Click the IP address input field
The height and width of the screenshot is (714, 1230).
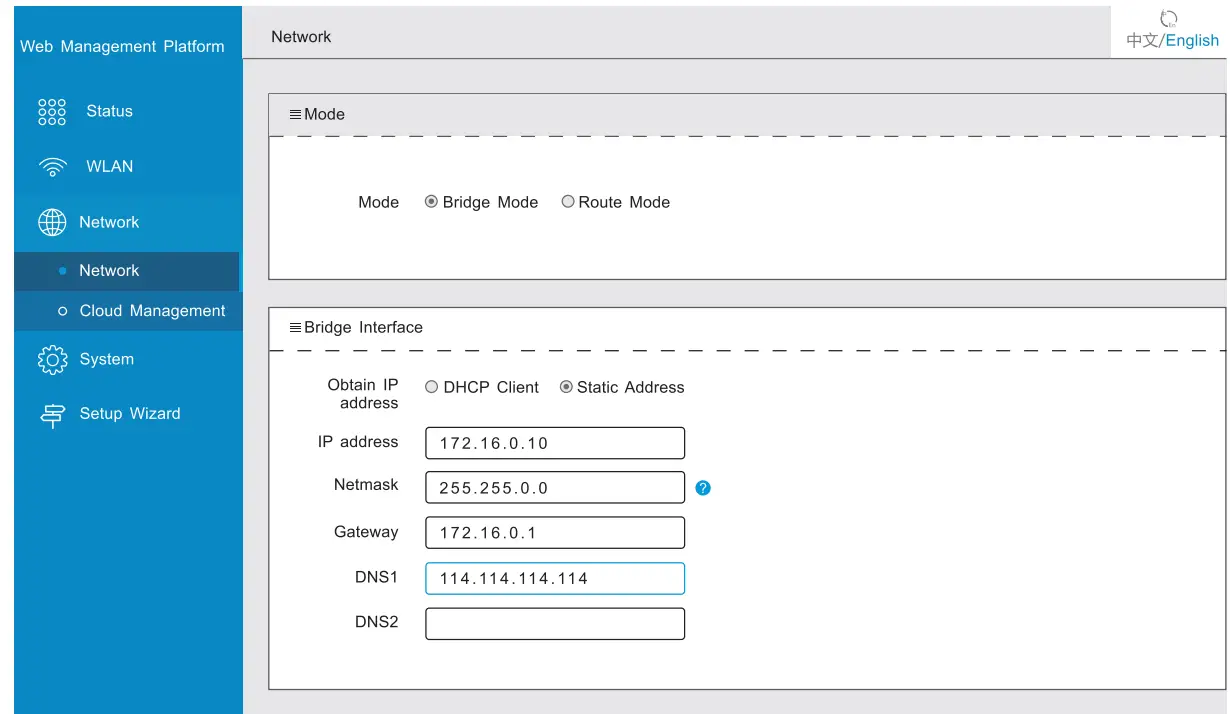(555, 443)
